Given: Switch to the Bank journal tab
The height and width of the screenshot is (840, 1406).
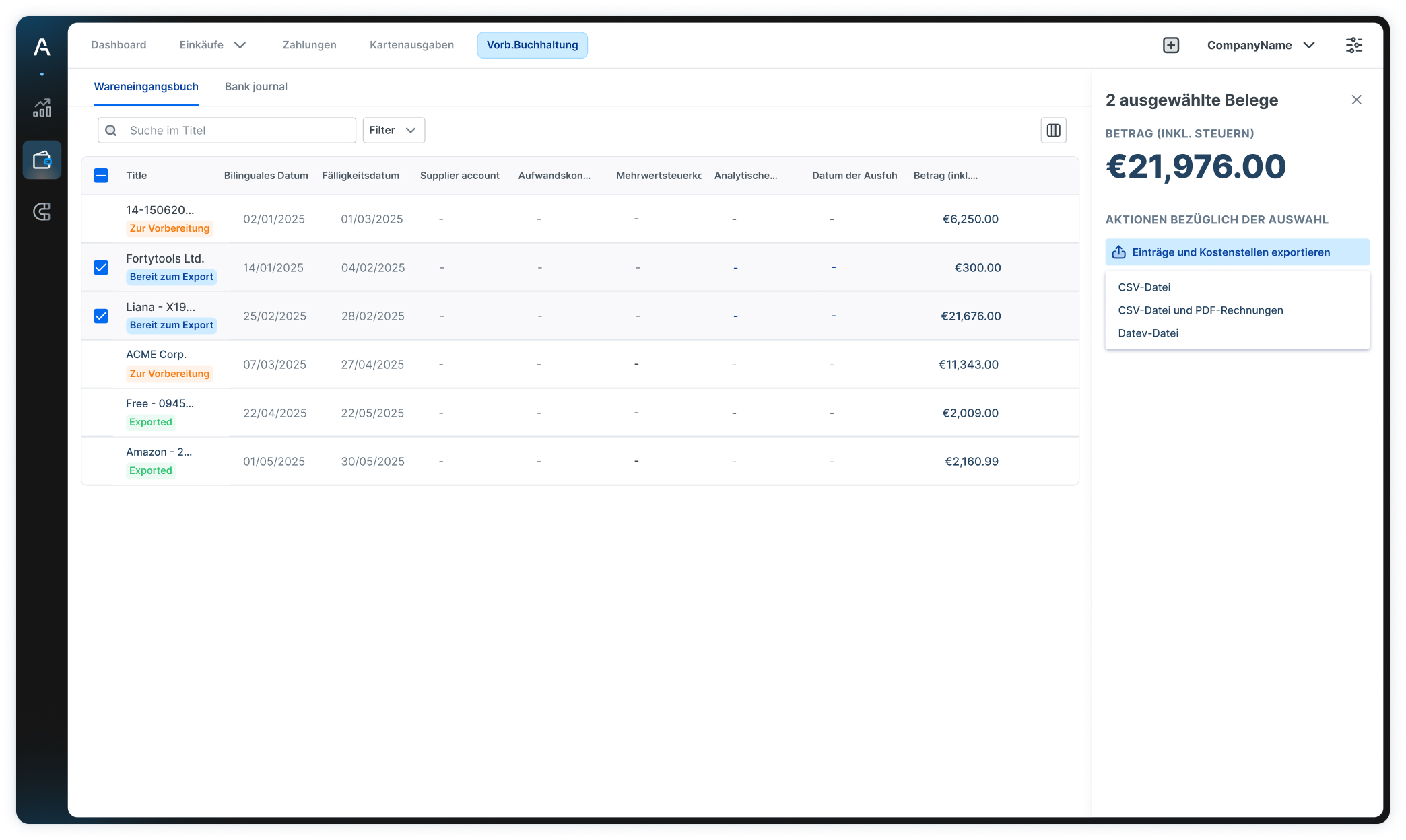Looking at the screenshot, I should 256,86.
